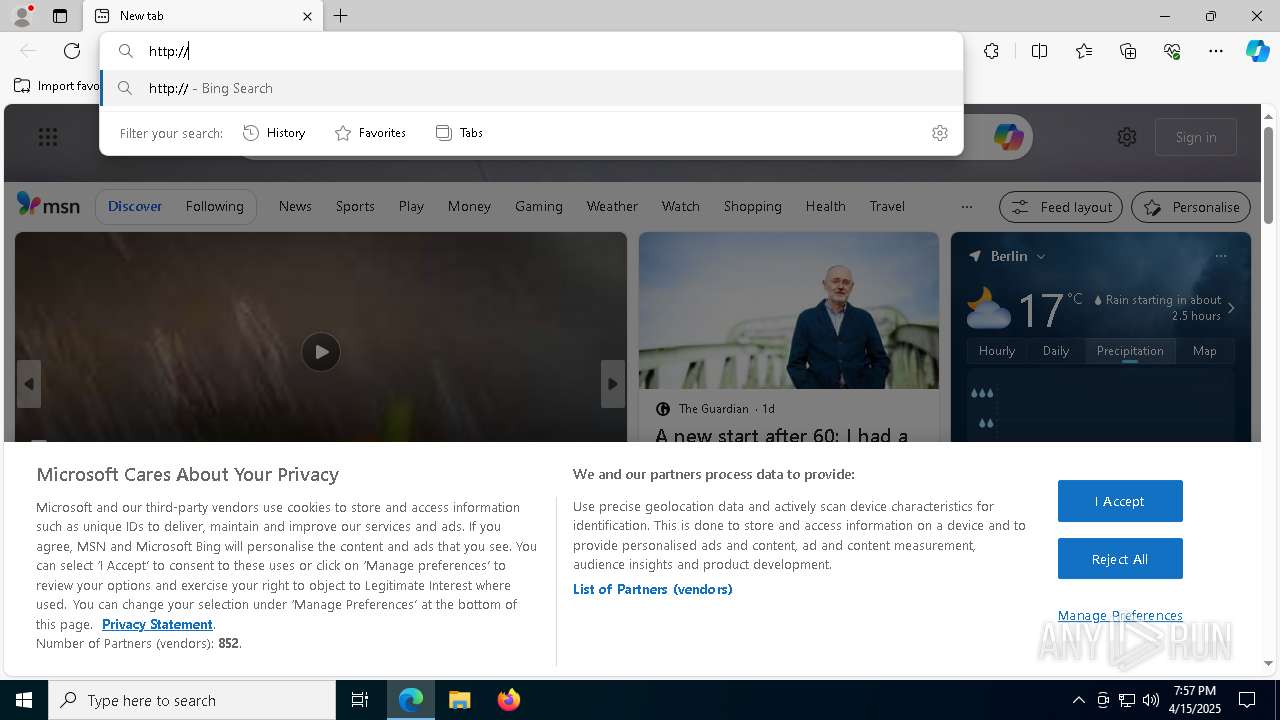Screen dimensions: 1280x720
Task: Open File Explorer from taskbar
Action: (459, 700)
